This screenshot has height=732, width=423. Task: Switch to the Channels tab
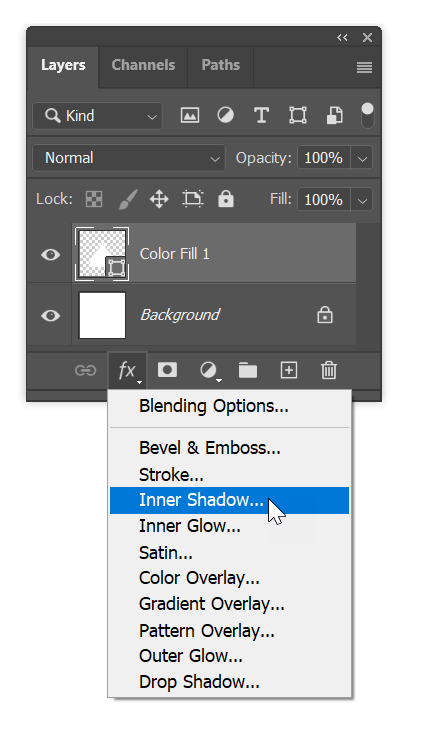(143, 65)
